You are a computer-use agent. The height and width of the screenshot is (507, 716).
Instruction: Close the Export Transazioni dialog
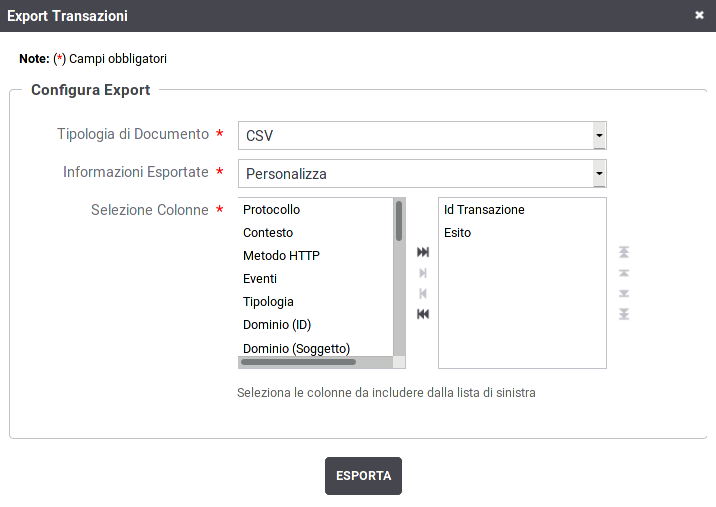click(699, 16)
